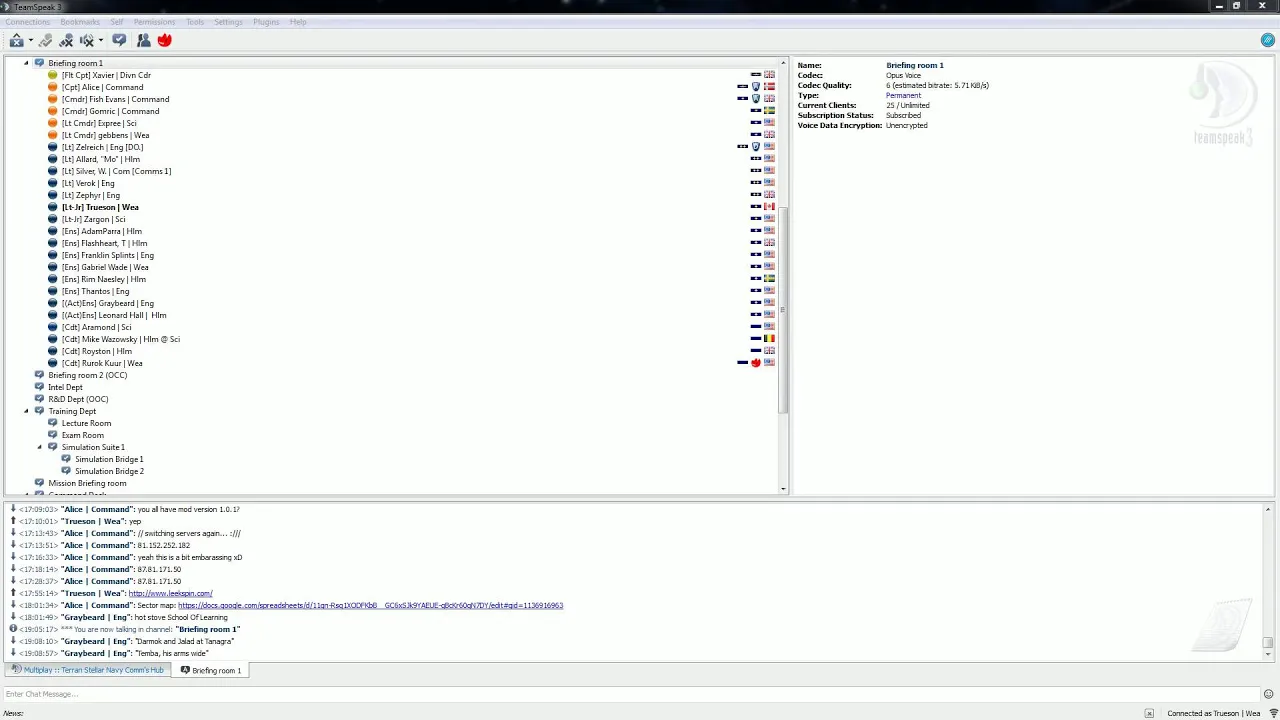Click the Canada flag on Trueson's row
This screenshot has height=720, width=1280.
point(769,207)
